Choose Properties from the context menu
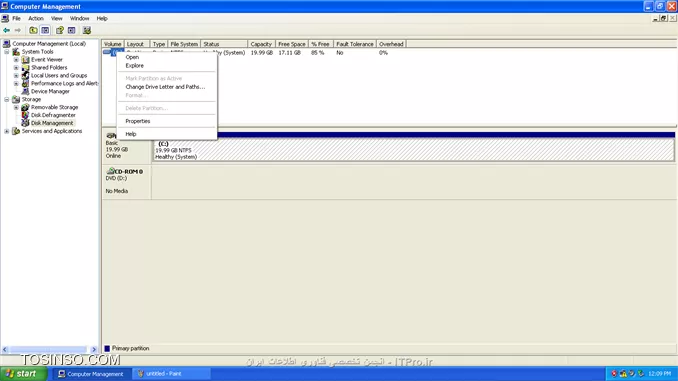This screenshot has height=381, width=678. tap(167, 121)
